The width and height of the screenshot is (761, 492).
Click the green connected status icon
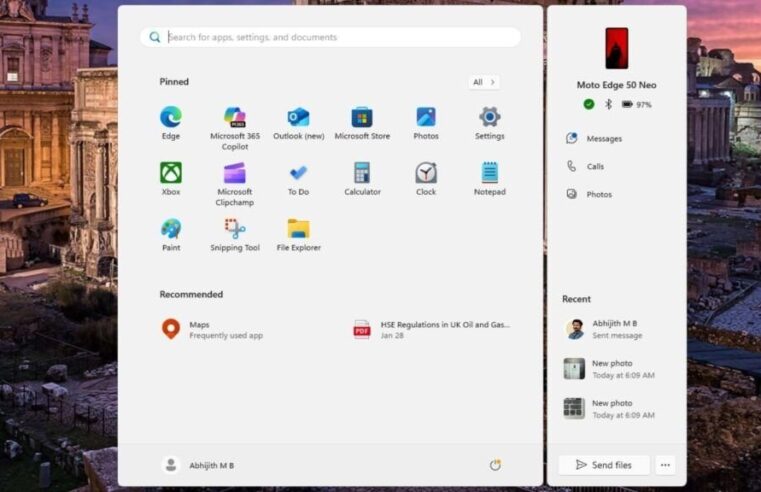(x=589, y=104)
